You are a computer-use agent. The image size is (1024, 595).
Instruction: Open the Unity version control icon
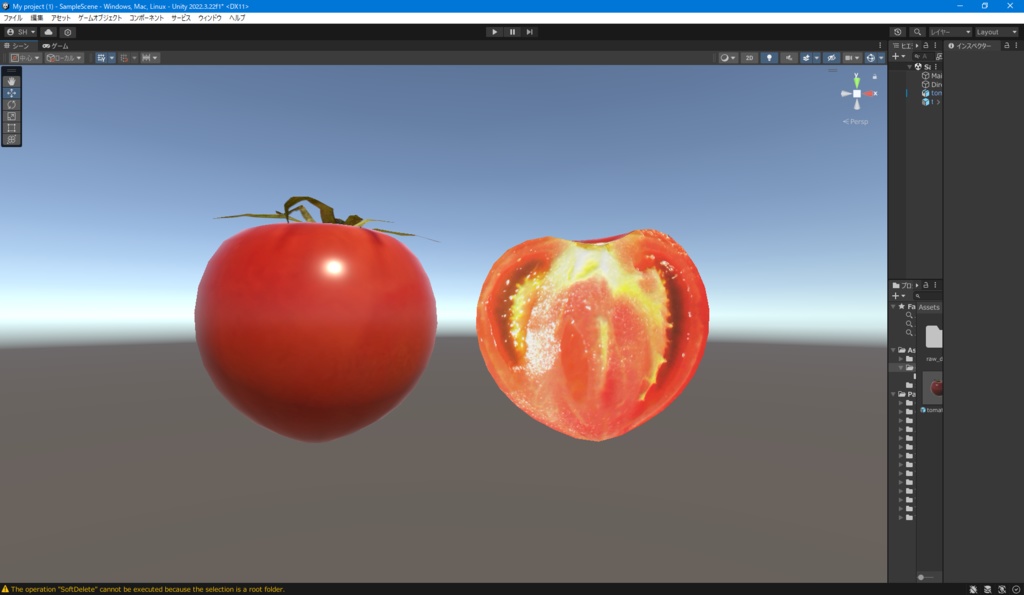67,32
